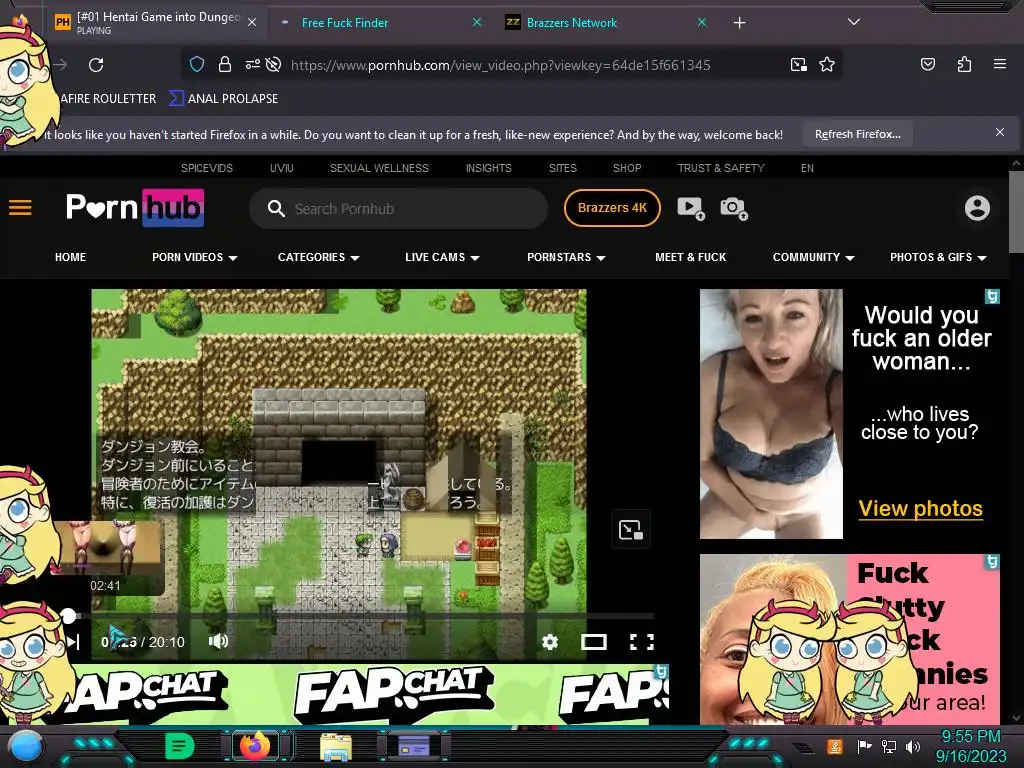List all tabs with the chevron

coord(854,22)
